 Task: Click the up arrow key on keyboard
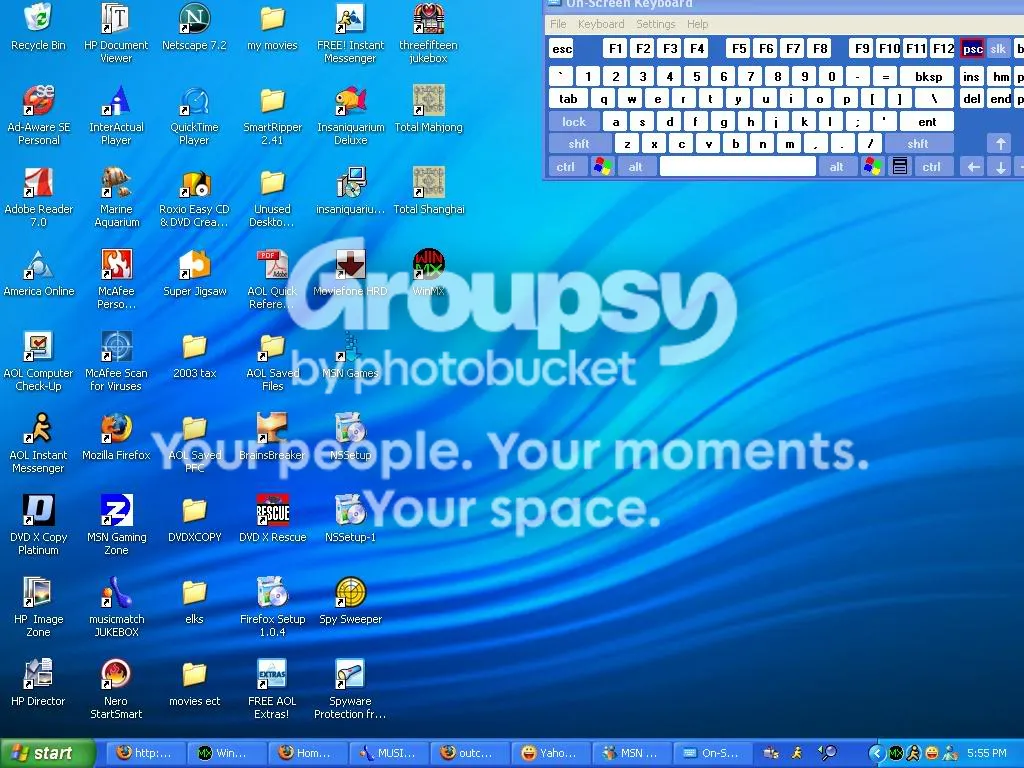[999, 144]
